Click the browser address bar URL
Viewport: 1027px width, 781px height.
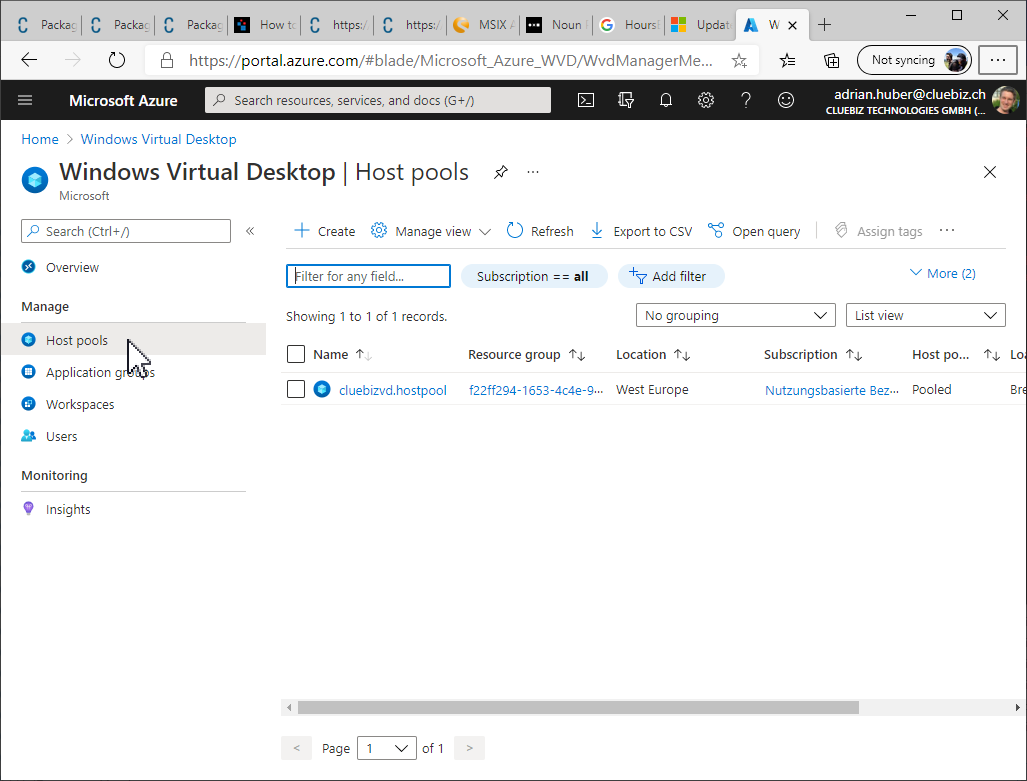point(451,61)
